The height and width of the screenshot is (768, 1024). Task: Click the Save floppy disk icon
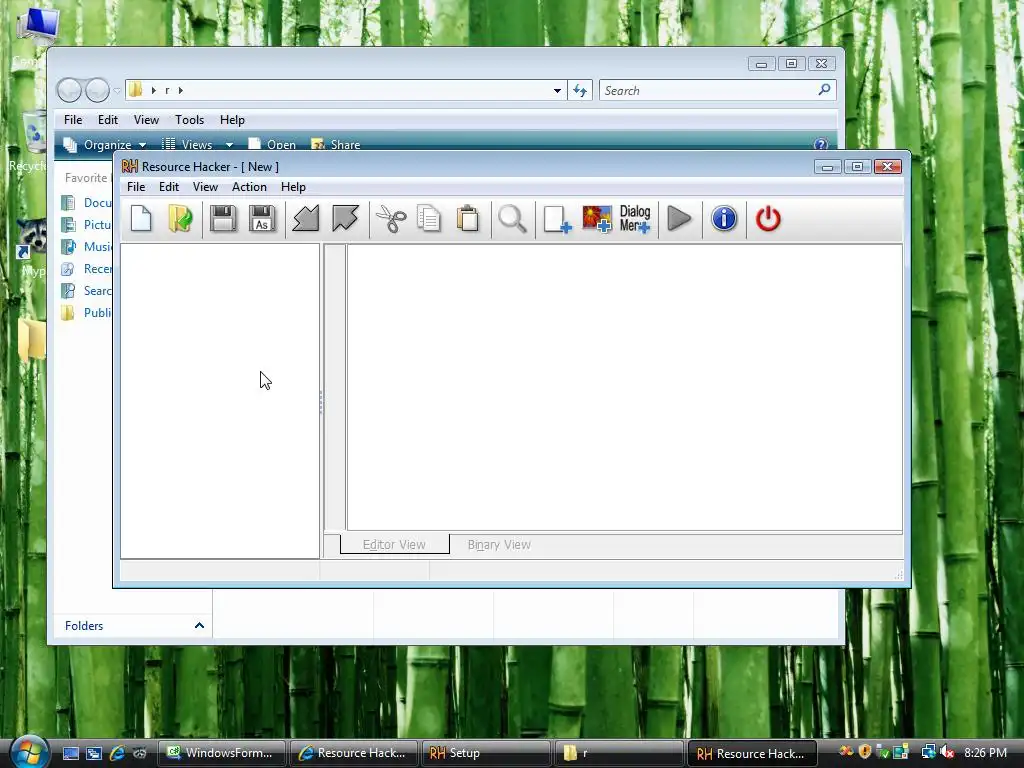[x=223, y=219]
